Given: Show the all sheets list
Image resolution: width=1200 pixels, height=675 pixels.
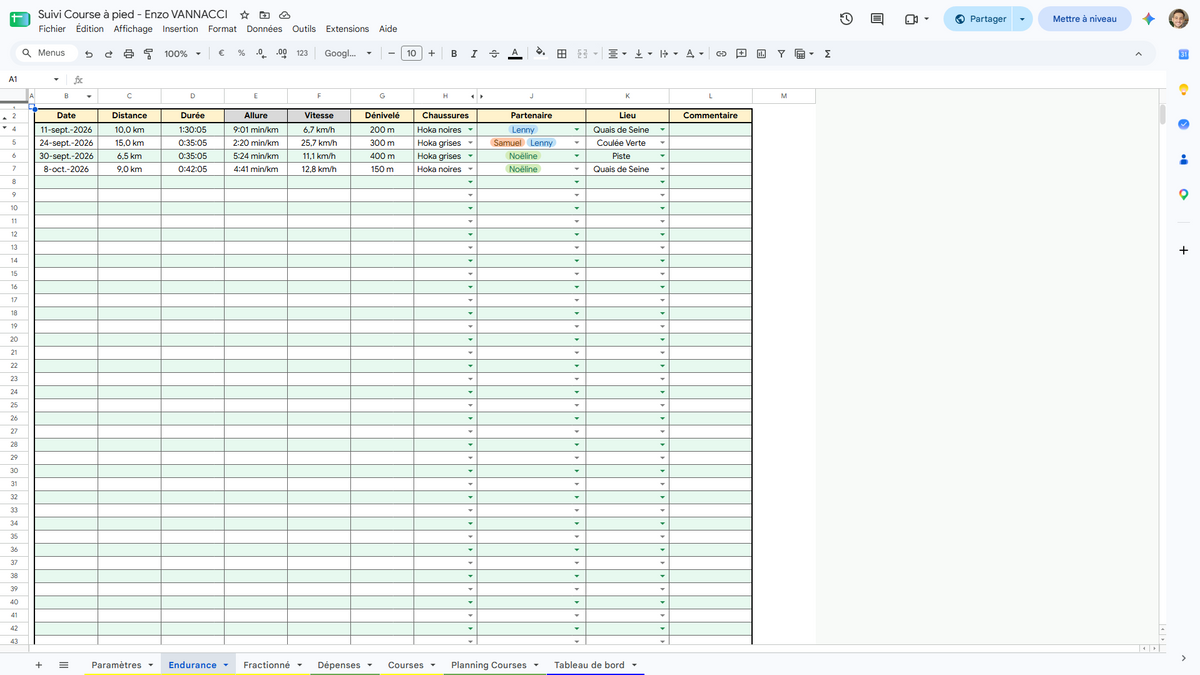Looking at the screenshot, I should click(x=64, y=665).
